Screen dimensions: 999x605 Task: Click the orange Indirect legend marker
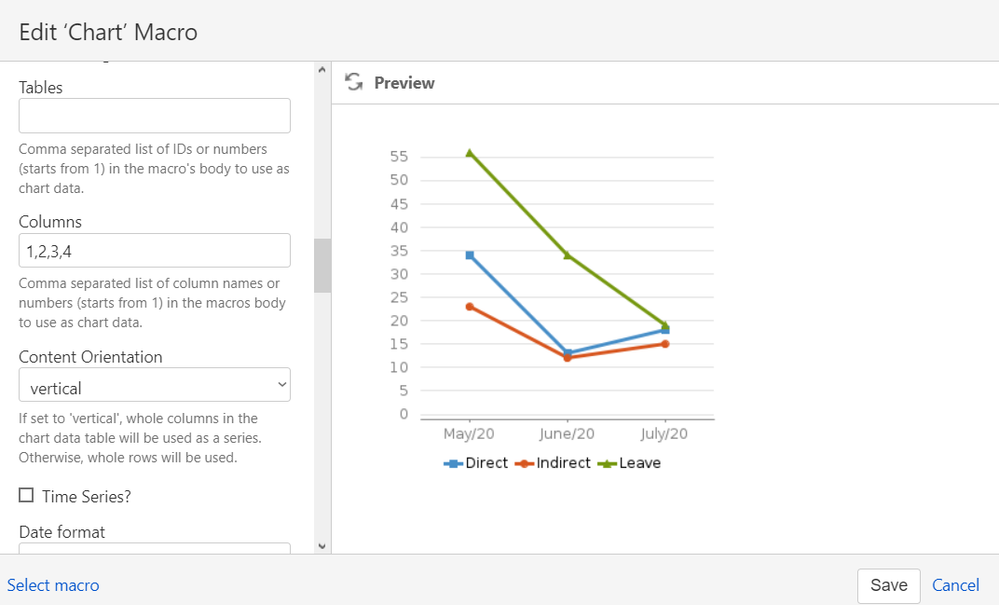(522, 463)
